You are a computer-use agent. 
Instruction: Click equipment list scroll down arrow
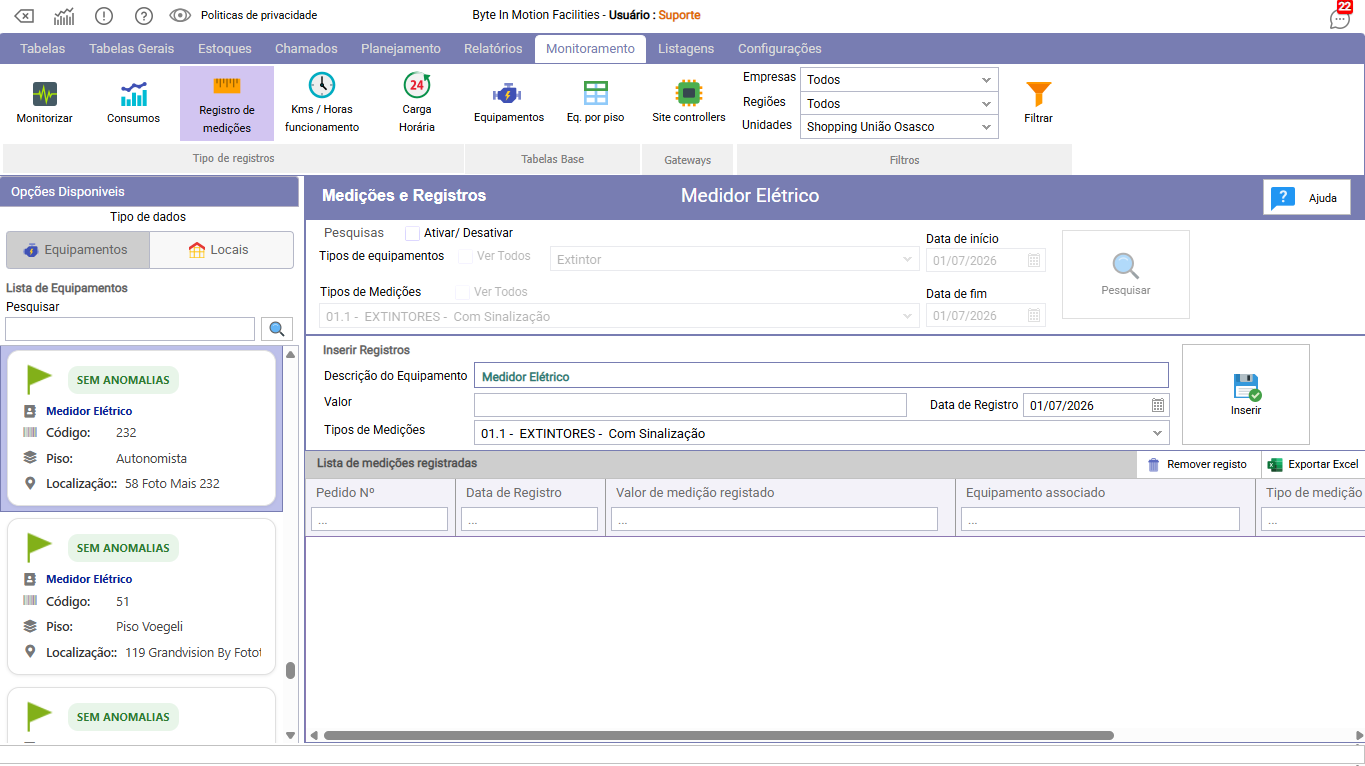tap(291, 735)
